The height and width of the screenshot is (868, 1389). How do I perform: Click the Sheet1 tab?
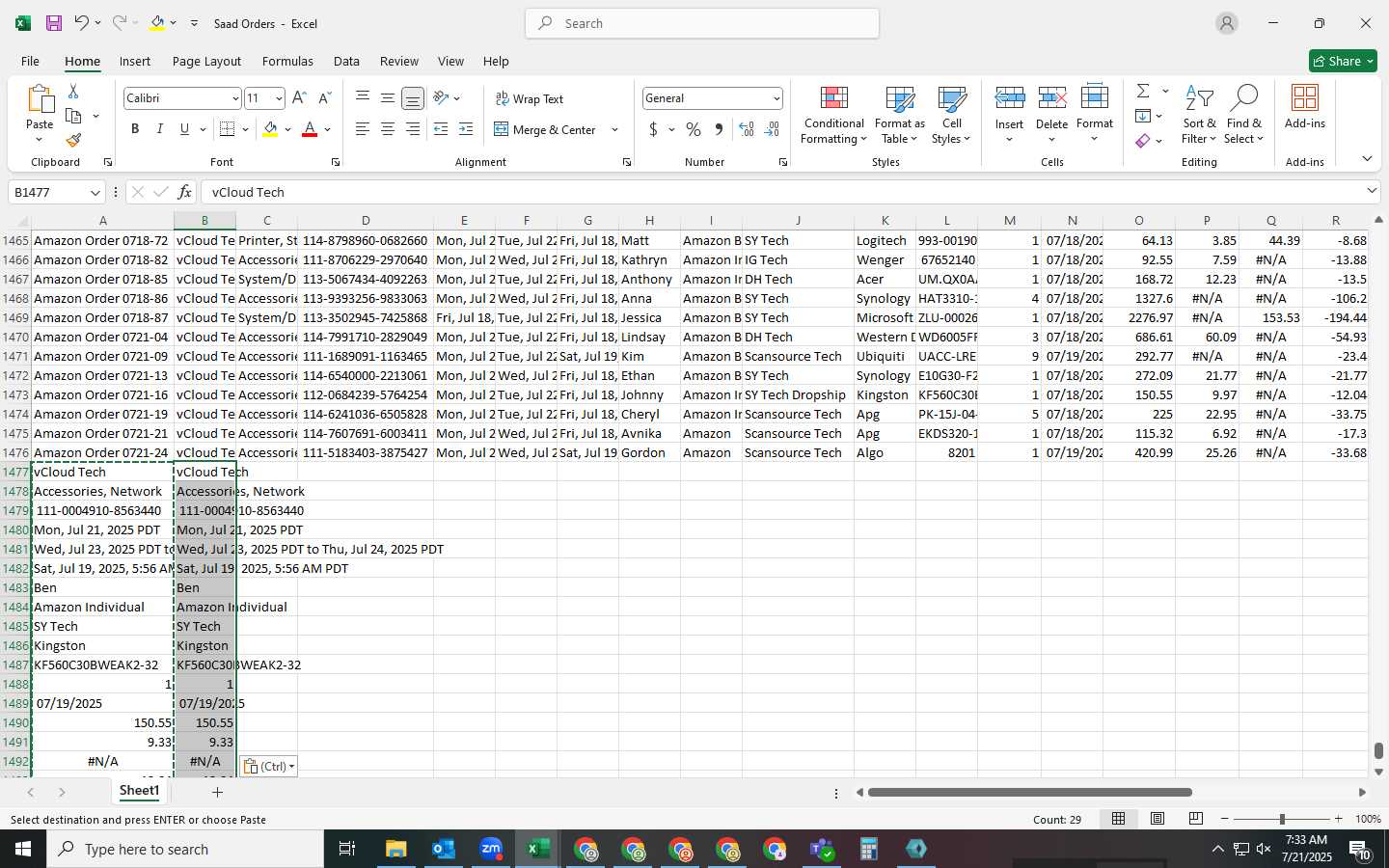(x=139, y=791)
